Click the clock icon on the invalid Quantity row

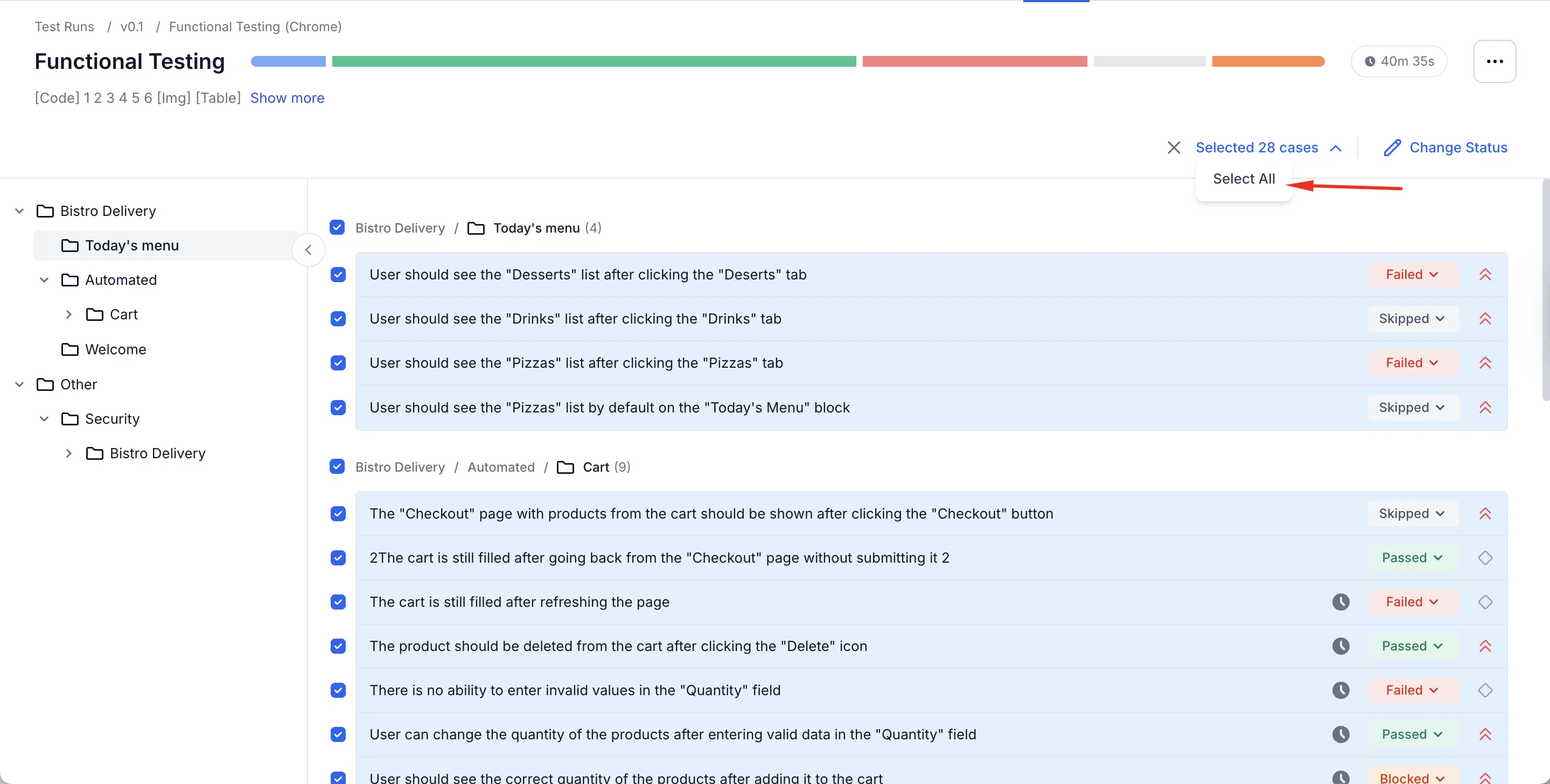1340,690
